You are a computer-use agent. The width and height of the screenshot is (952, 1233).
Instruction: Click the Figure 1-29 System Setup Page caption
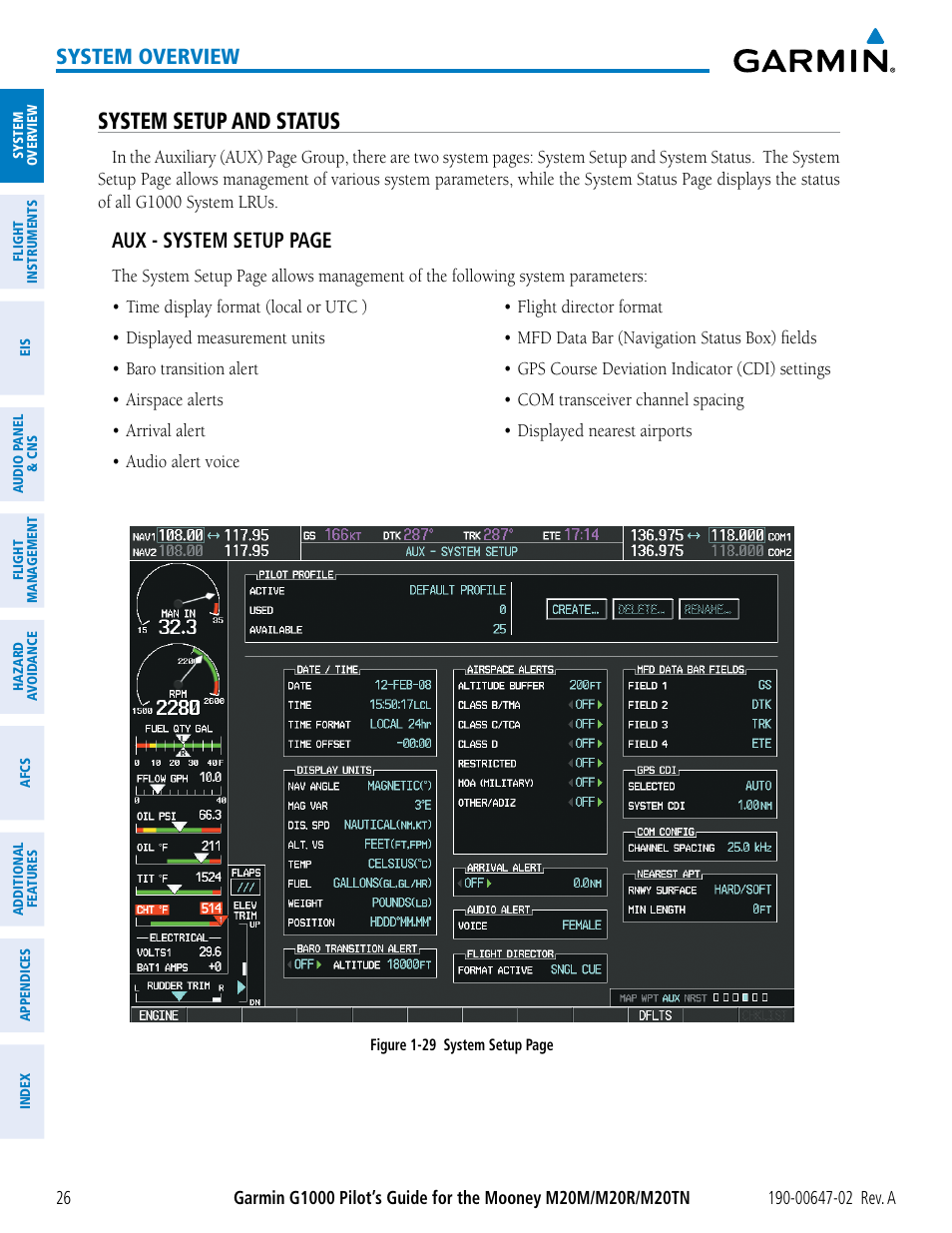tap(461, 1045)
